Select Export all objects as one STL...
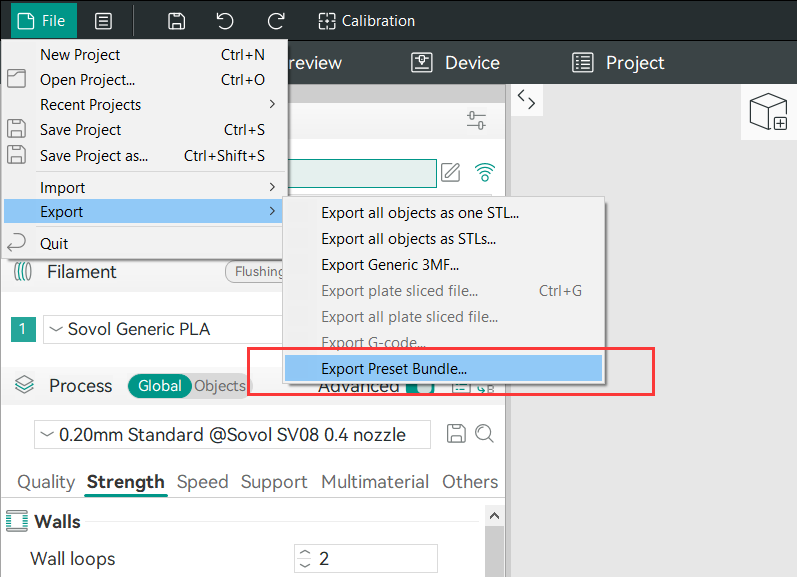797x577 pixels. 443,213
